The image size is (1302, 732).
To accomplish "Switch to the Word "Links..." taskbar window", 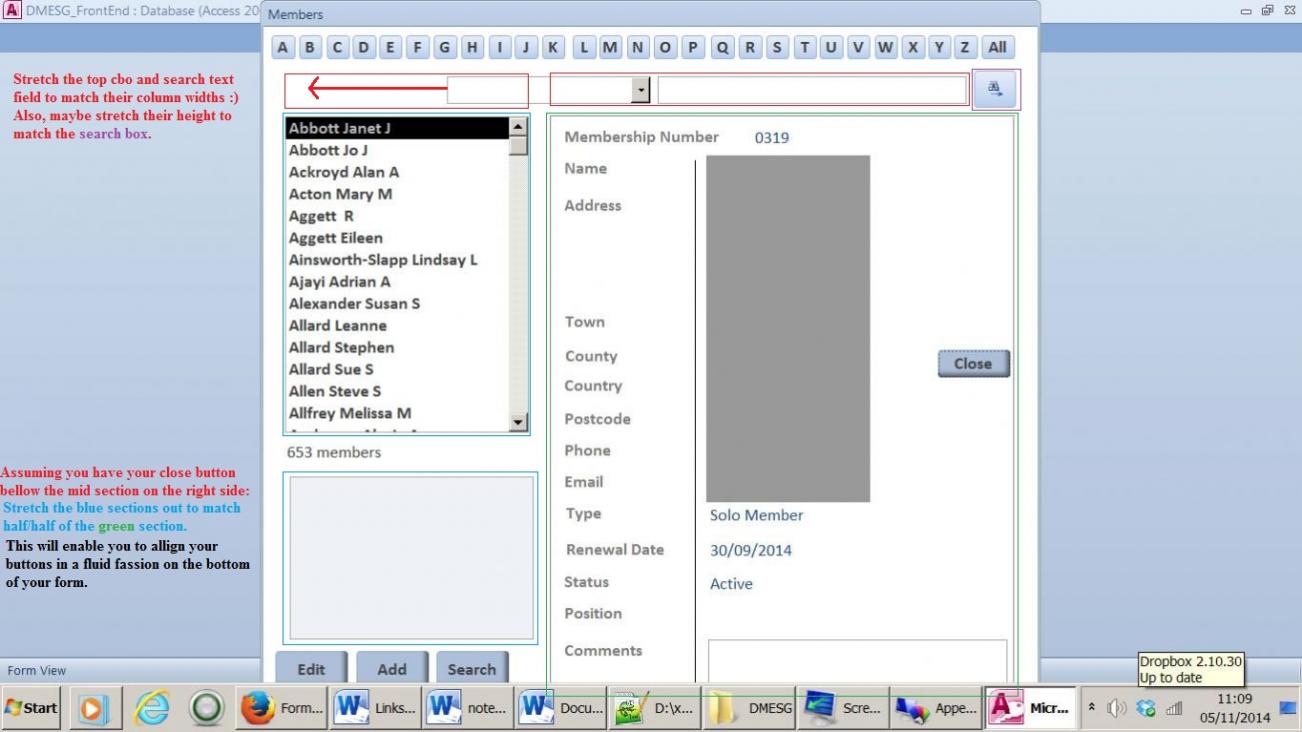I will (x=375, y=708).
